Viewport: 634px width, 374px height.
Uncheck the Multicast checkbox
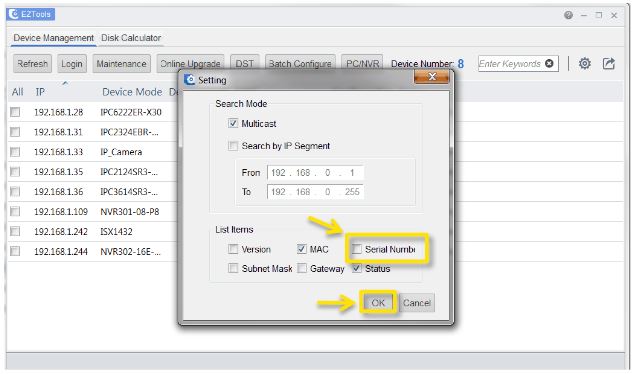(233, 123)
